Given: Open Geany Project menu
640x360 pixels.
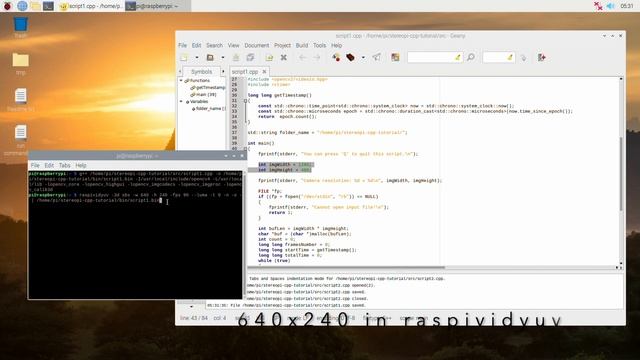Looking at the screenshot, I should (x=282, y=45).
